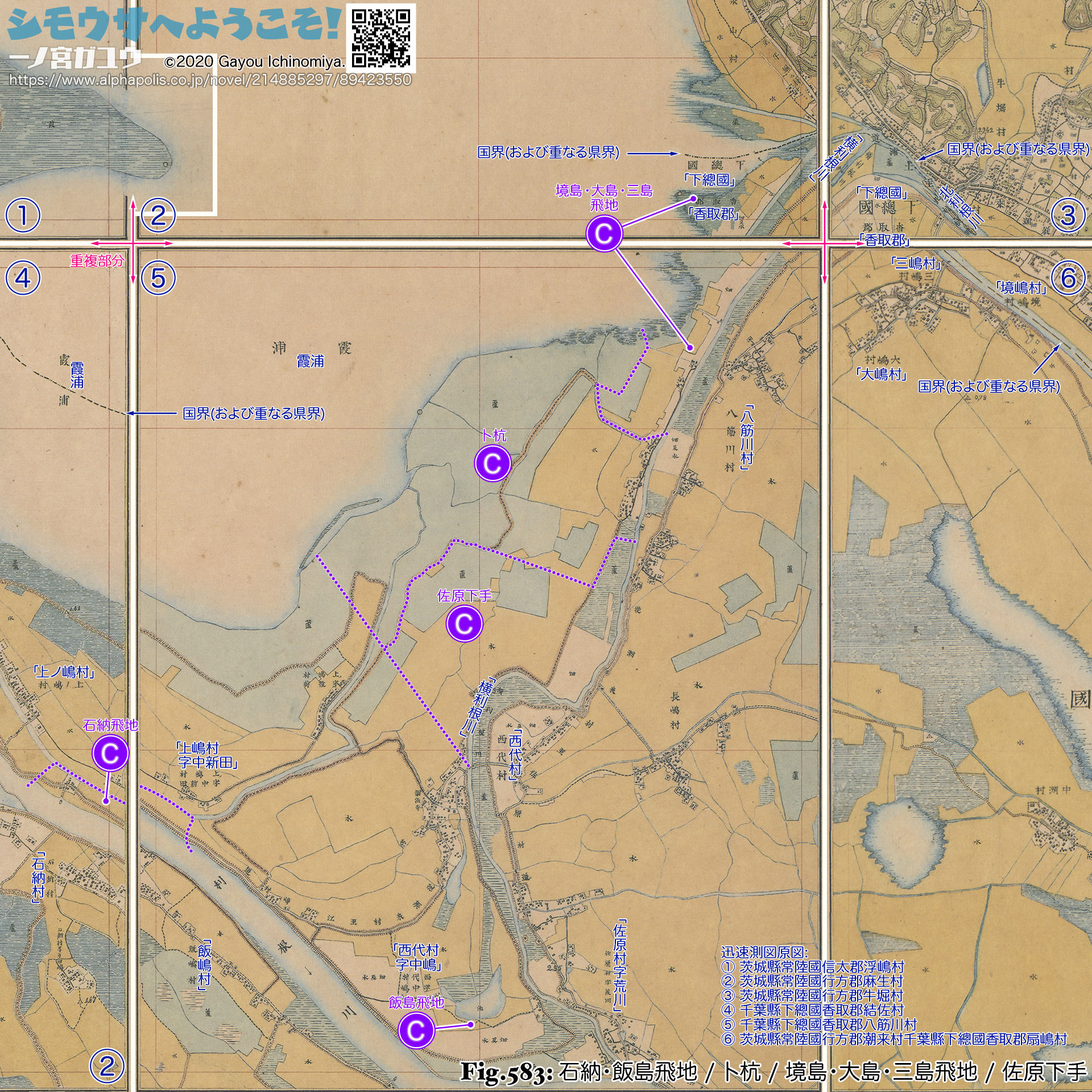Click circled number 4 sheet marker

(x=23, y=278)
